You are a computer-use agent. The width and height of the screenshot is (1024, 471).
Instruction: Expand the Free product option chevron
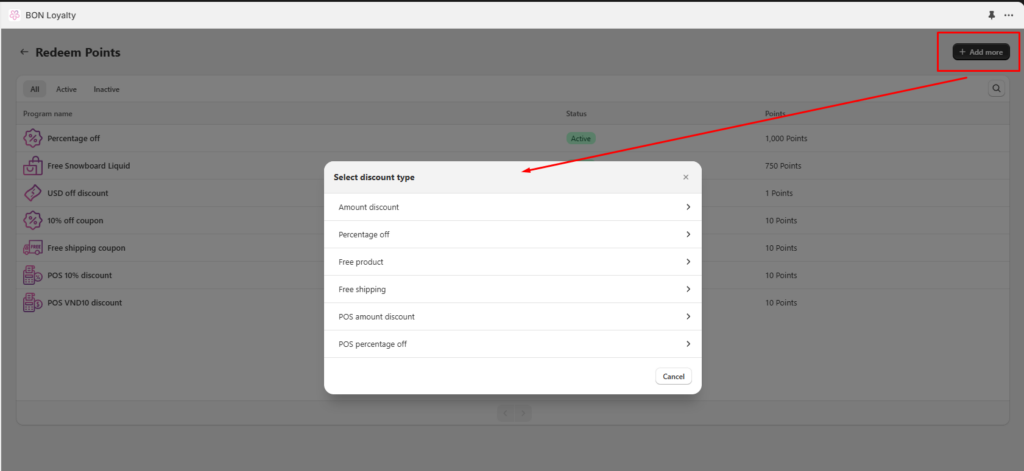click(x=688, y=262)
